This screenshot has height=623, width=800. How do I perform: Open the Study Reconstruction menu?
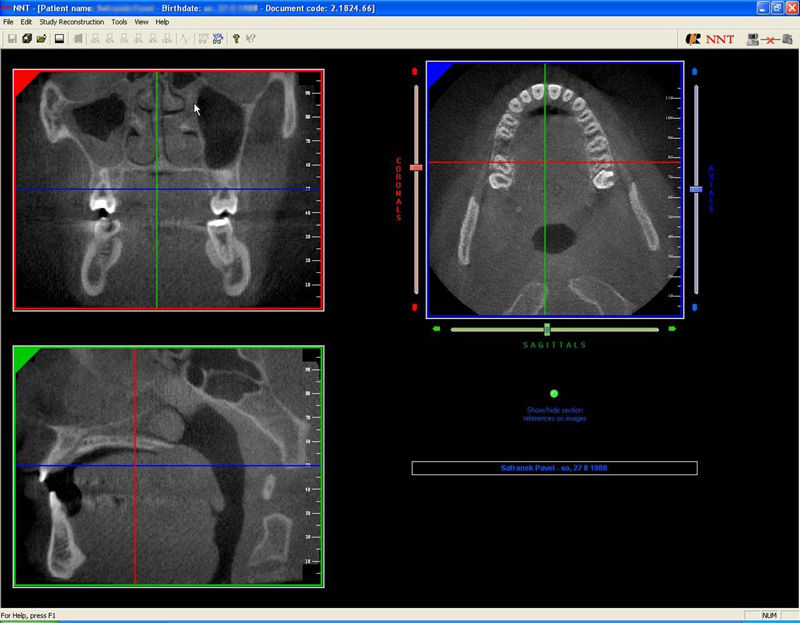point(72,22)
